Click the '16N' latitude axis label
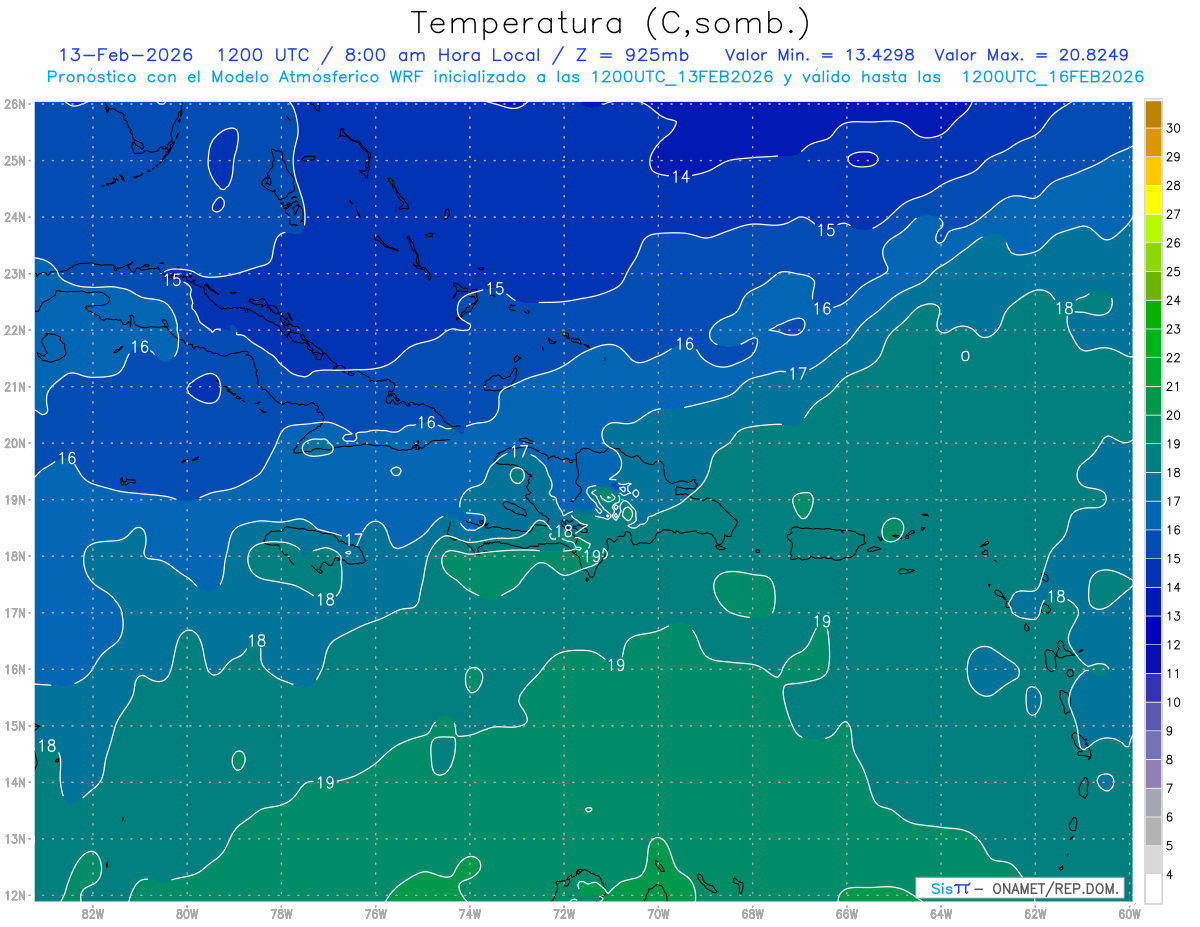Screen dimensions: 1200x927 point(14,669)
